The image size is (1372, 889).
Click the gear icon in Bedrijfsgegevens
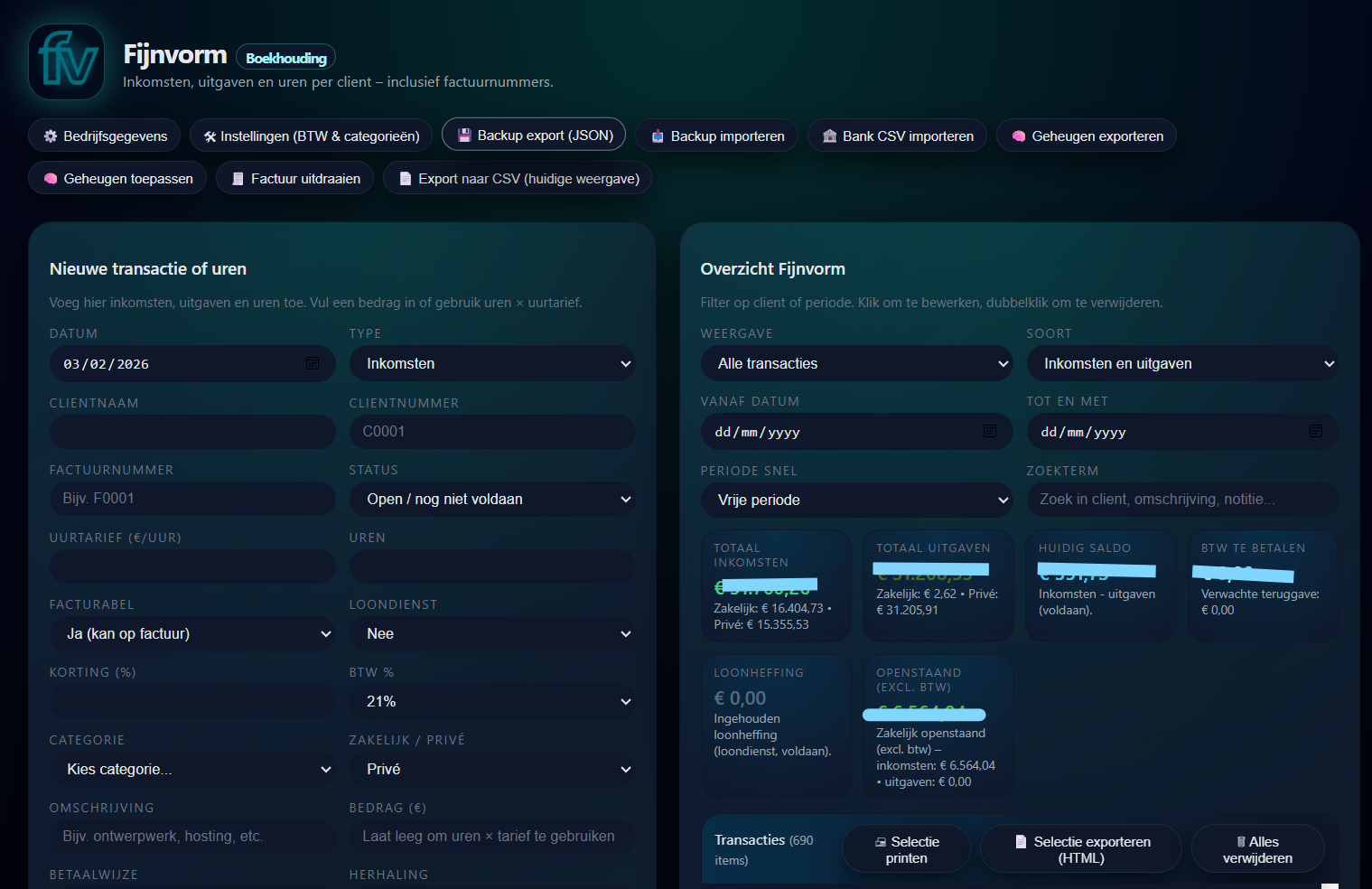(51, 136)
